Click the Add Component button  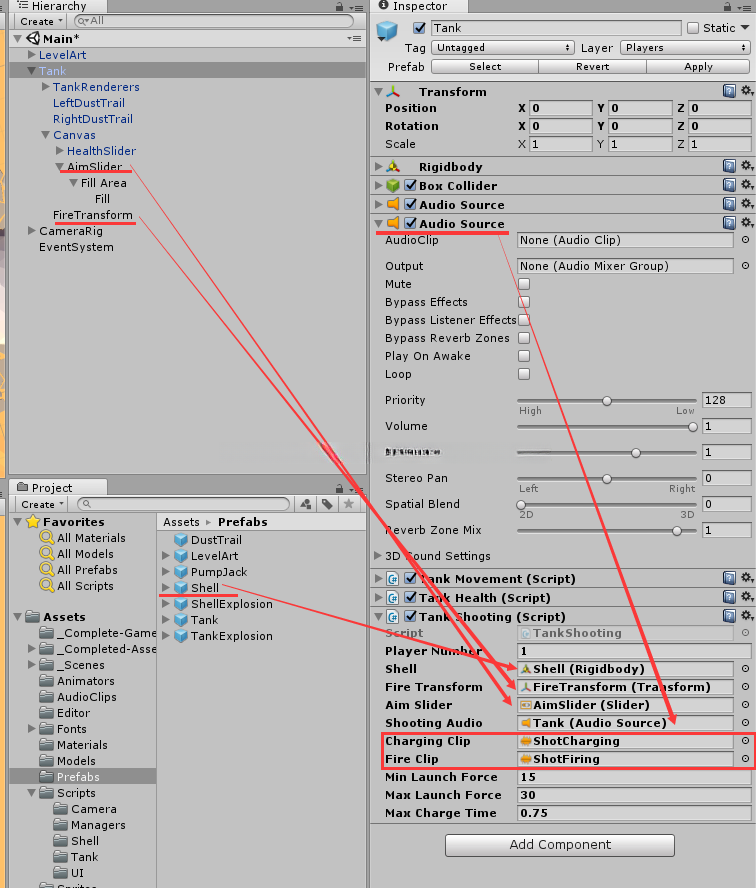(x=559, y=845)
